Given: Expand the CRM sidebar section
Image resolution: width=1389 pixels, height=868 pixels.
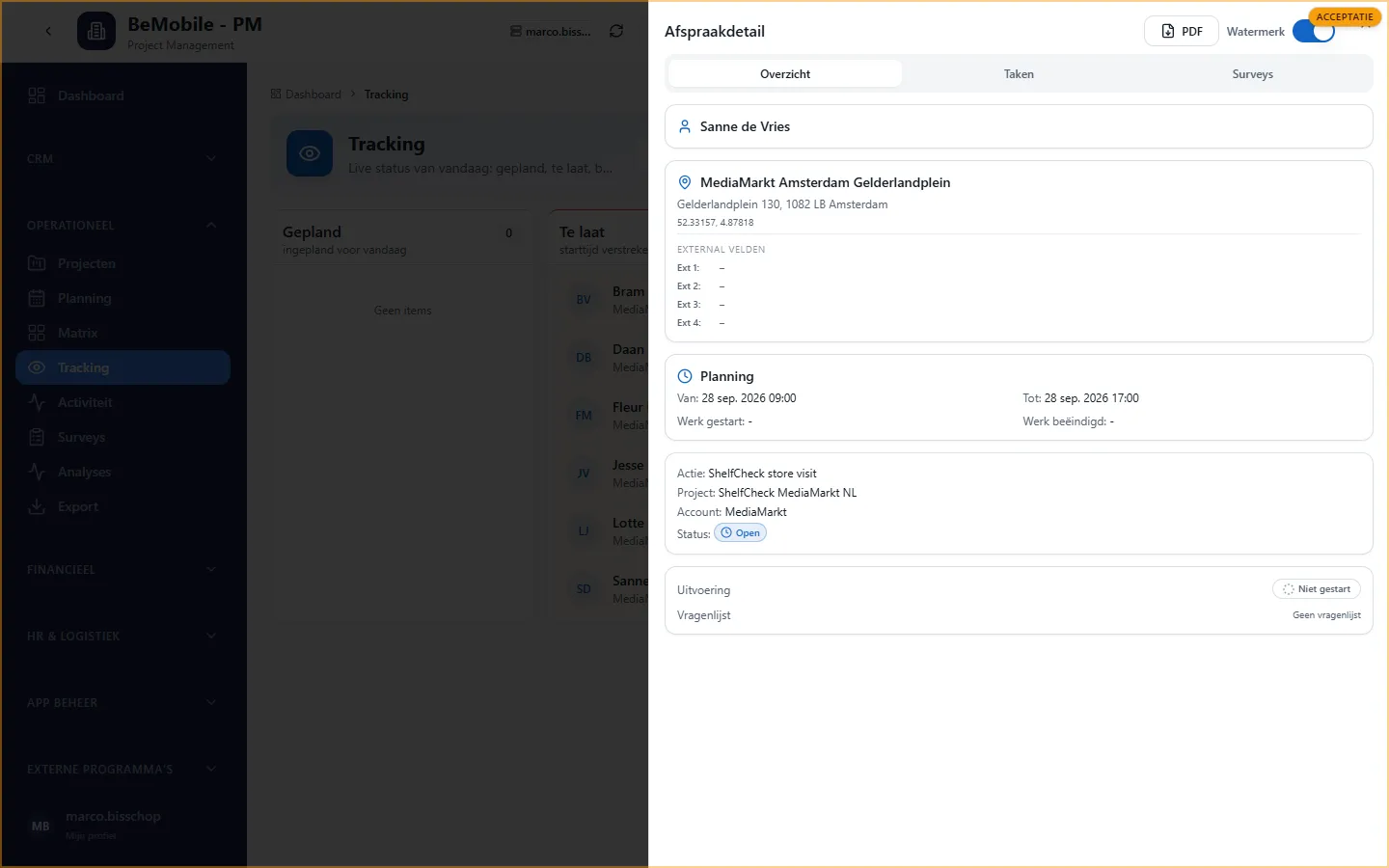Looking at the screenshot, I should 123,159.
